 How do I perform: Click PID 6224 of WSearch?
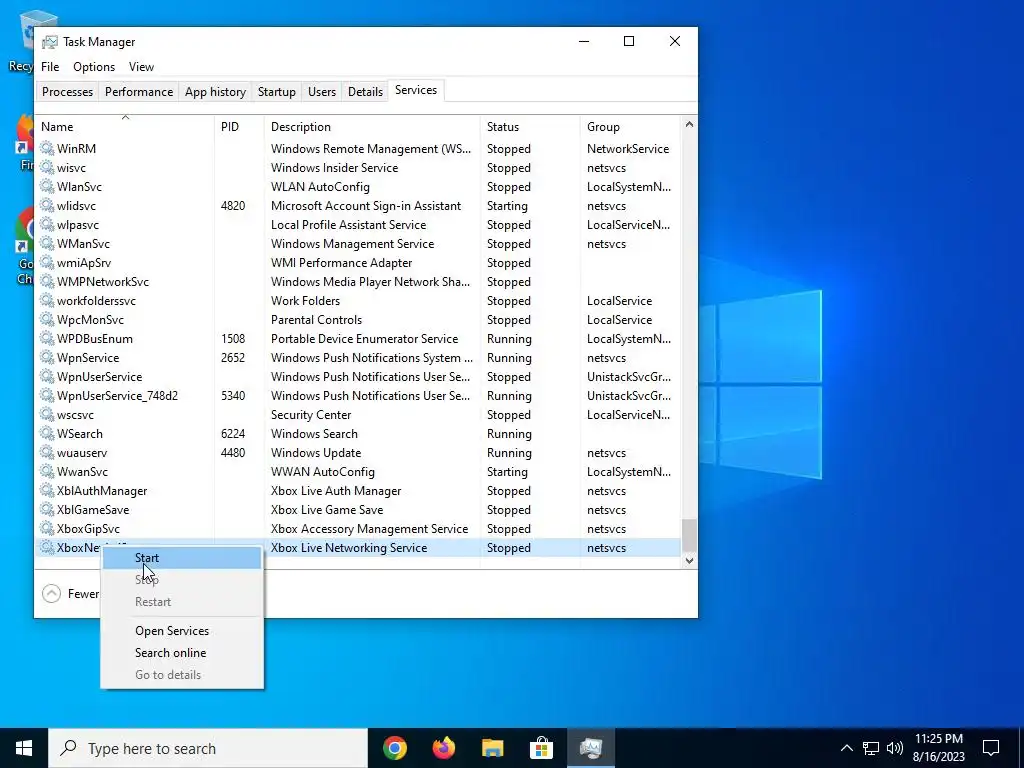233,434
